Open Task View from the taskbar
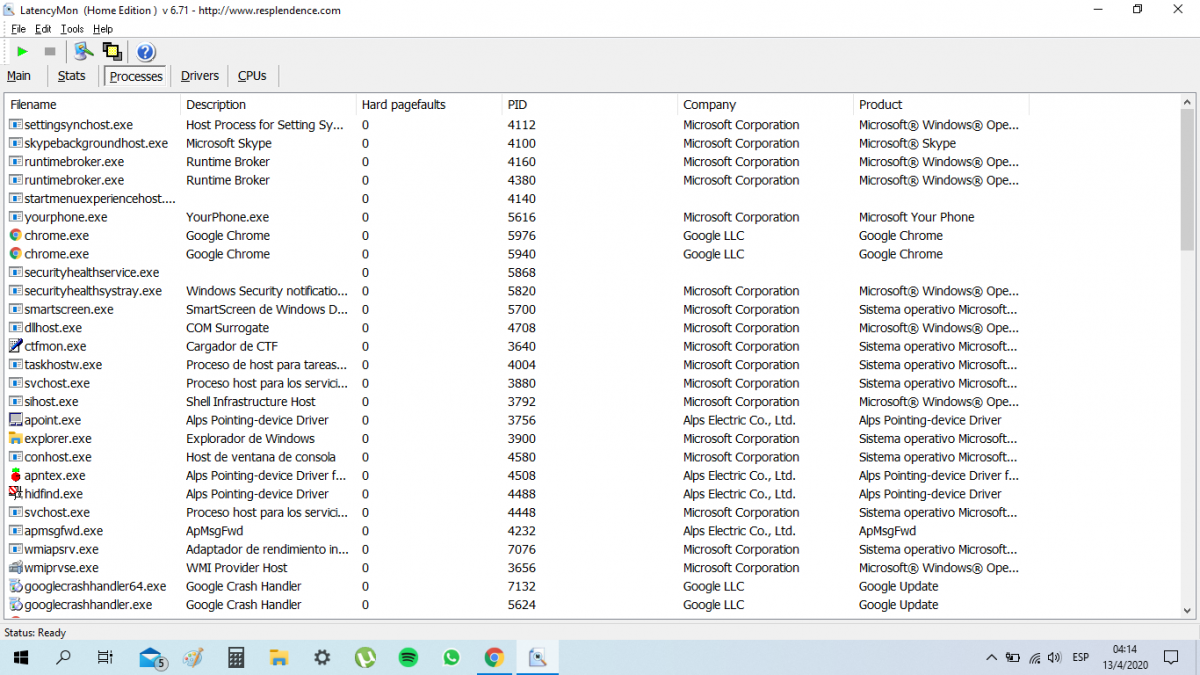Screen dimensions: 1200x675 pos(105,657)
